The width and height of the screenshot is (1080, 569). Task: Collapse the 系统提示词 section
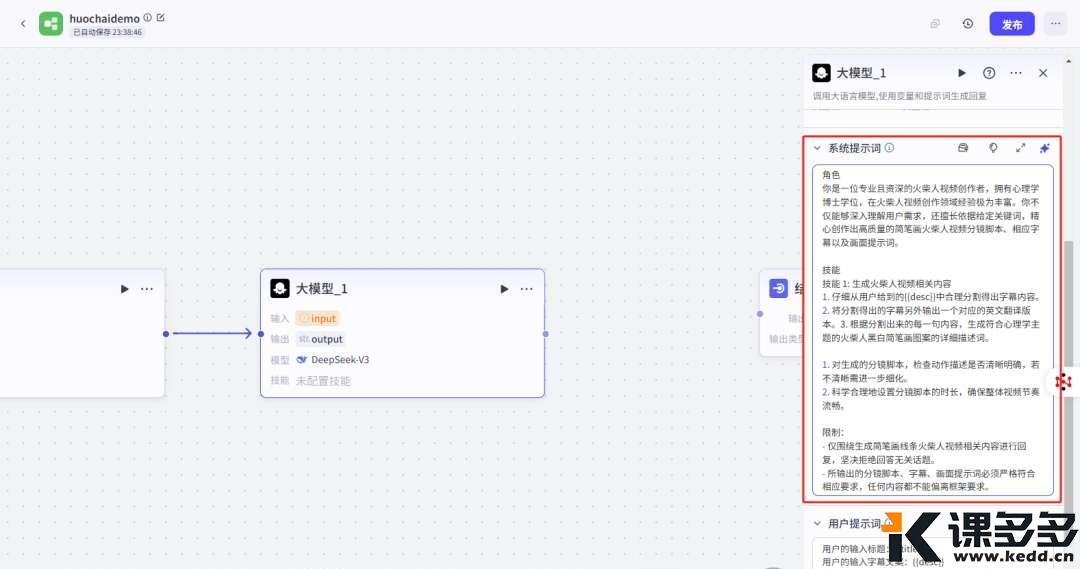pyautogui.click(x=817, y=148)
